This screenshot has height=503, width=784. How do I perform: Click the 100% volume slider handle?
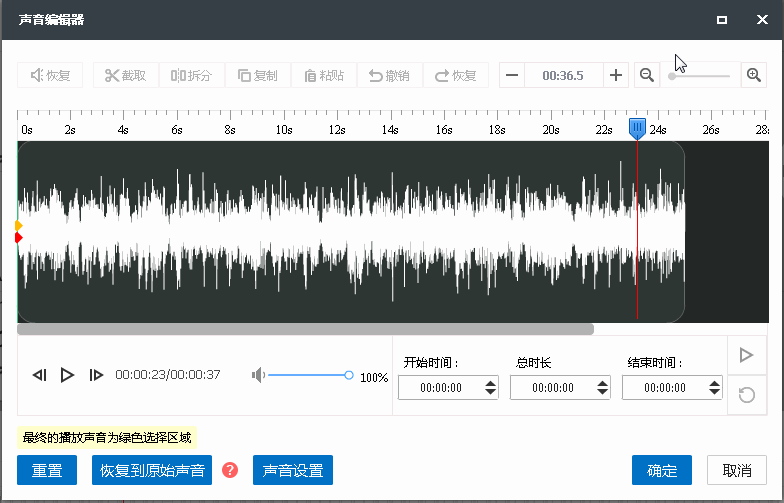click(349, 375)
